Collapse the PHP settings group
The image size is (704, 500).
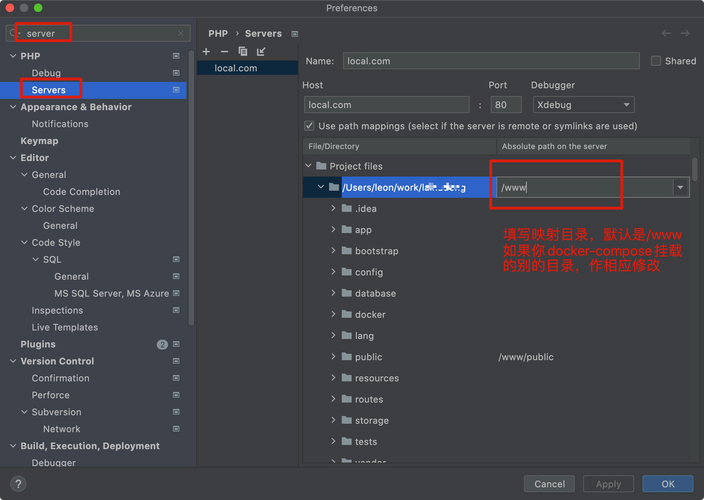coord(13,56)
